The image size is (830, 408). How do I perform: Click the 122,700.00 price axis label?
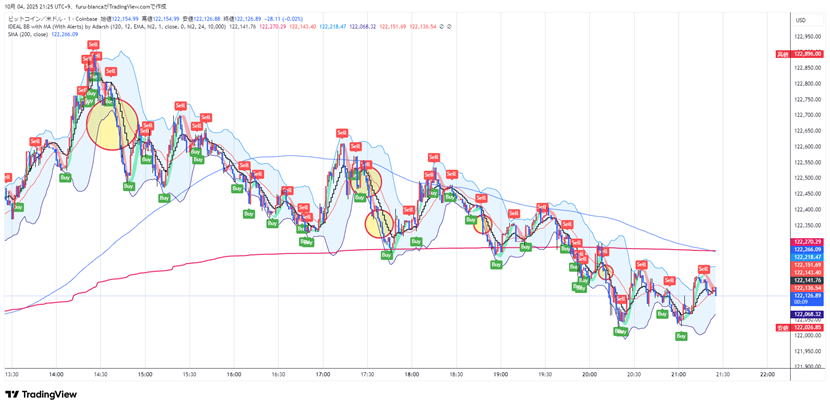pos(806,115)
